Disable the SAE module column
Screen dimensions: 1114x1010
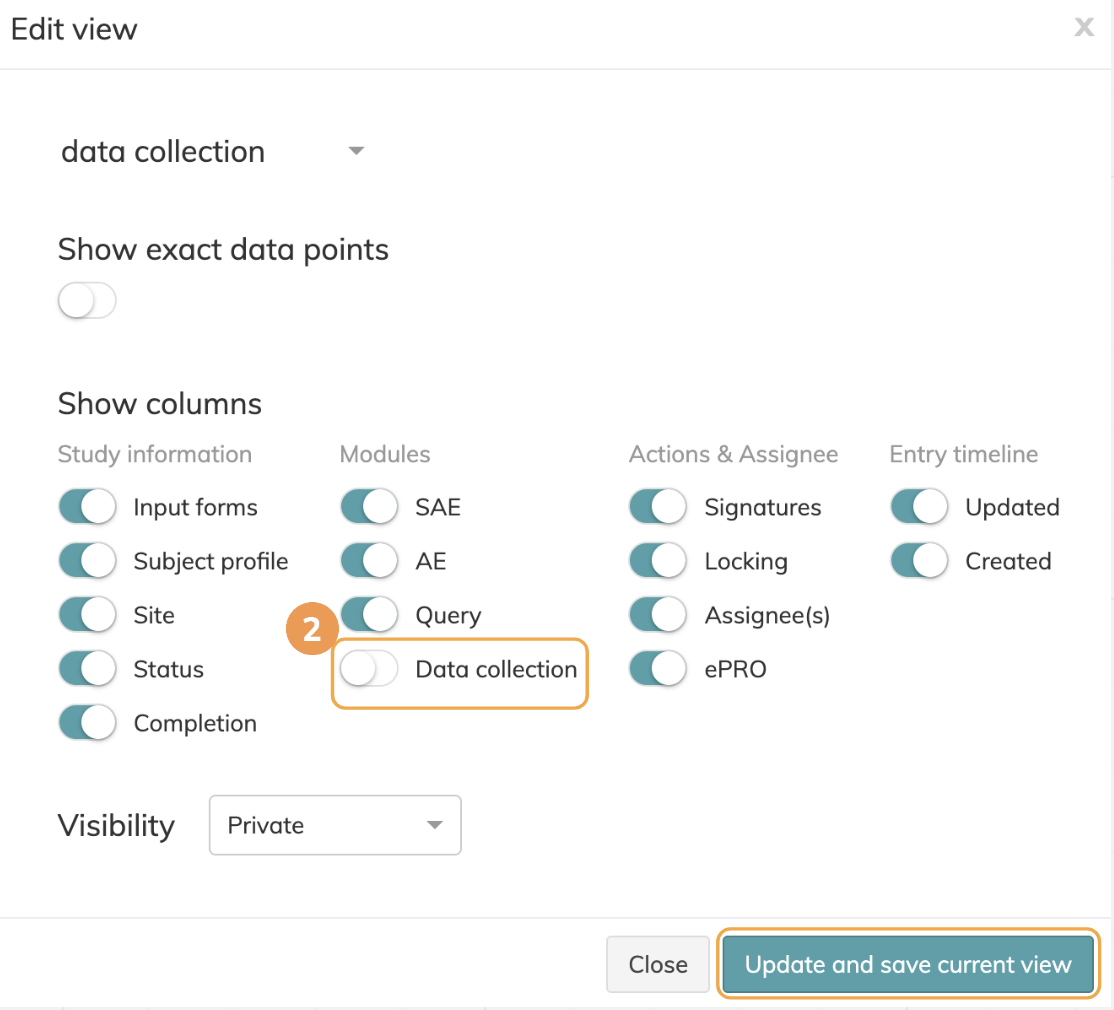pos(369,508)
